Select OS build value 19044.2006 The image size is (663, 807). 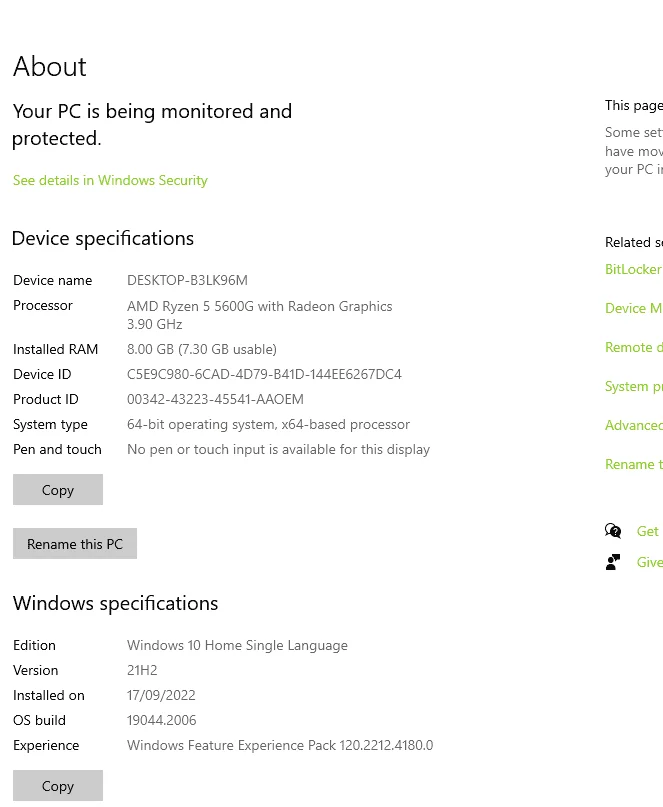click(x=162, y=720)
